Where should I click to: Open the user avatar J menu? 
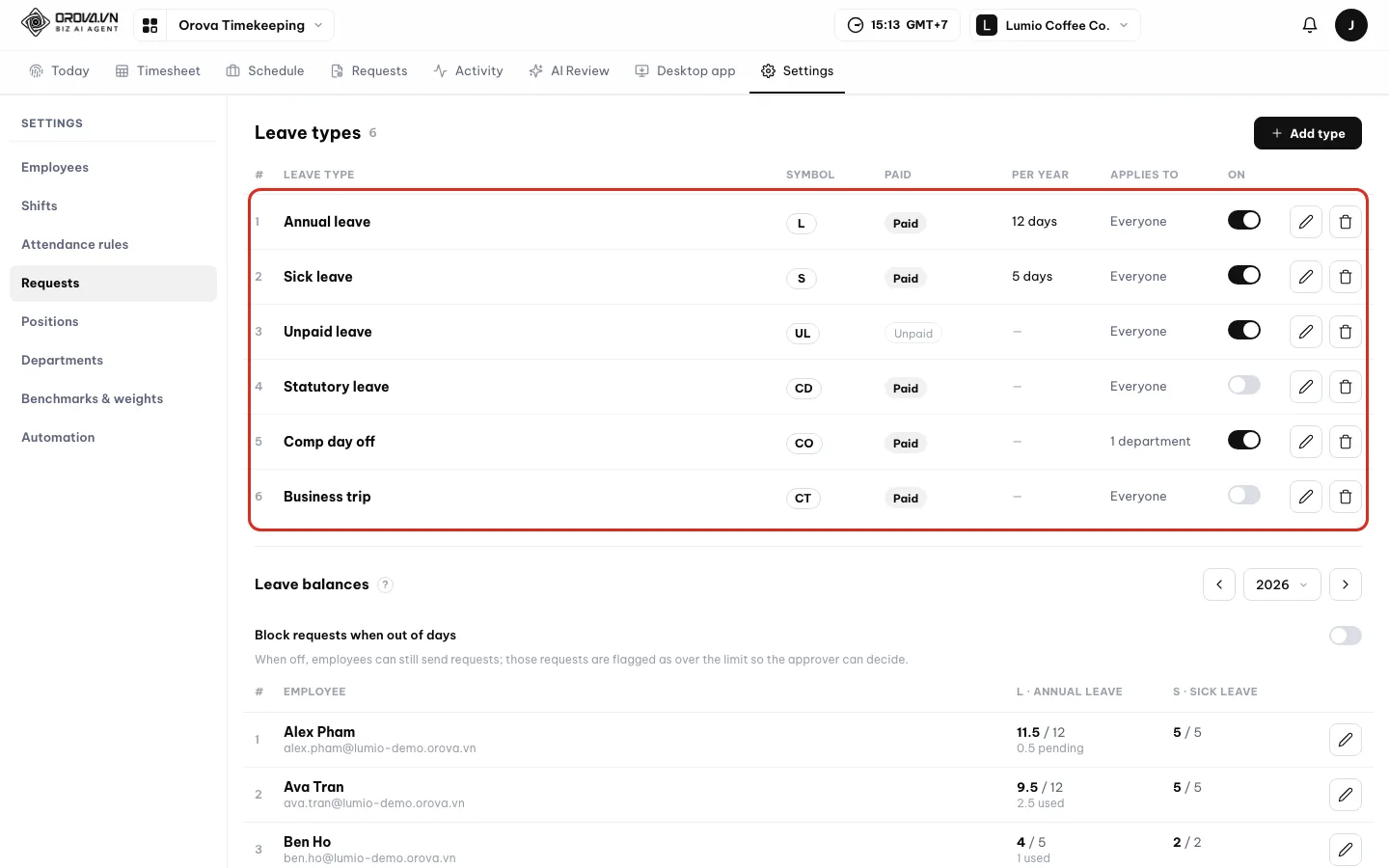point(1351,25)
